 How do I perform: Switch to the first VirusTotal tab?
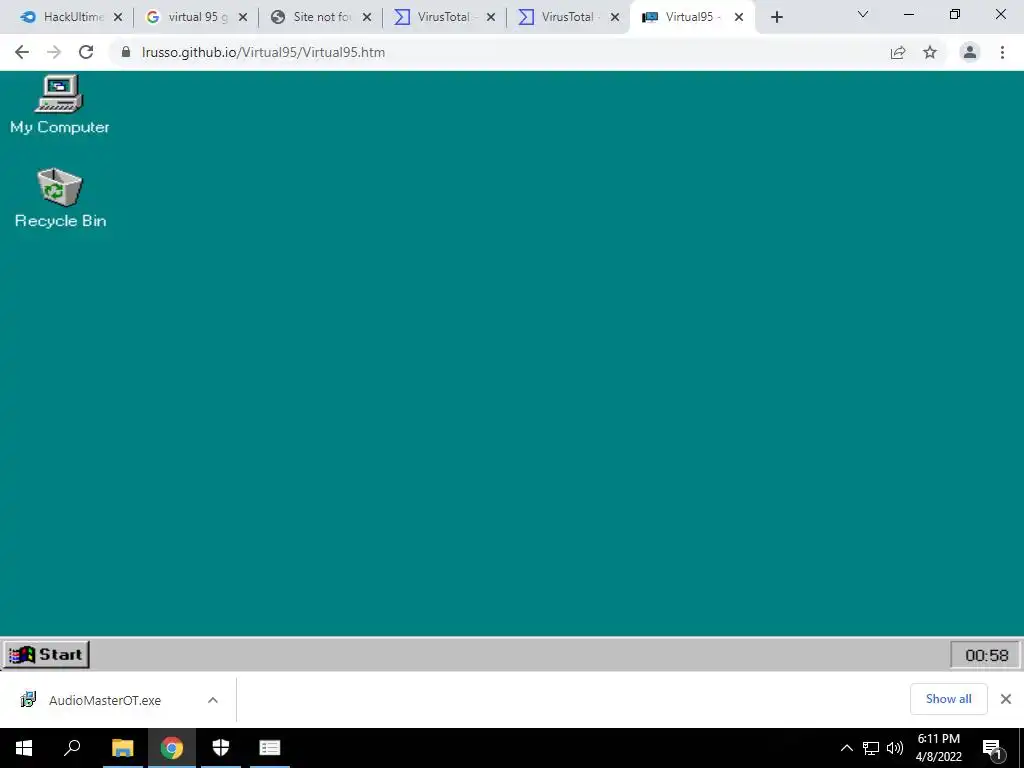443,17
